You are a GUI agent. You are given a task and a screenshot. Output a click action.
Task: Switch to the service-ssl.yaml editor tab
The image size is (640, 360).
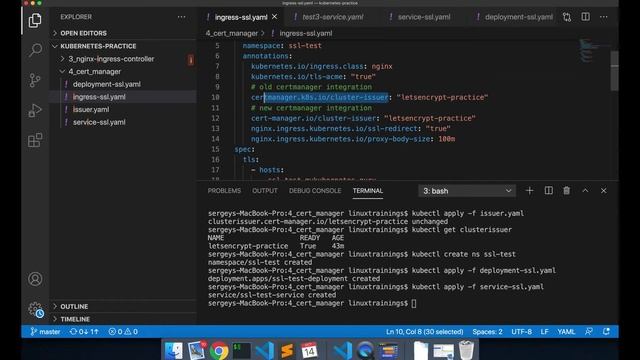(424, 17)
